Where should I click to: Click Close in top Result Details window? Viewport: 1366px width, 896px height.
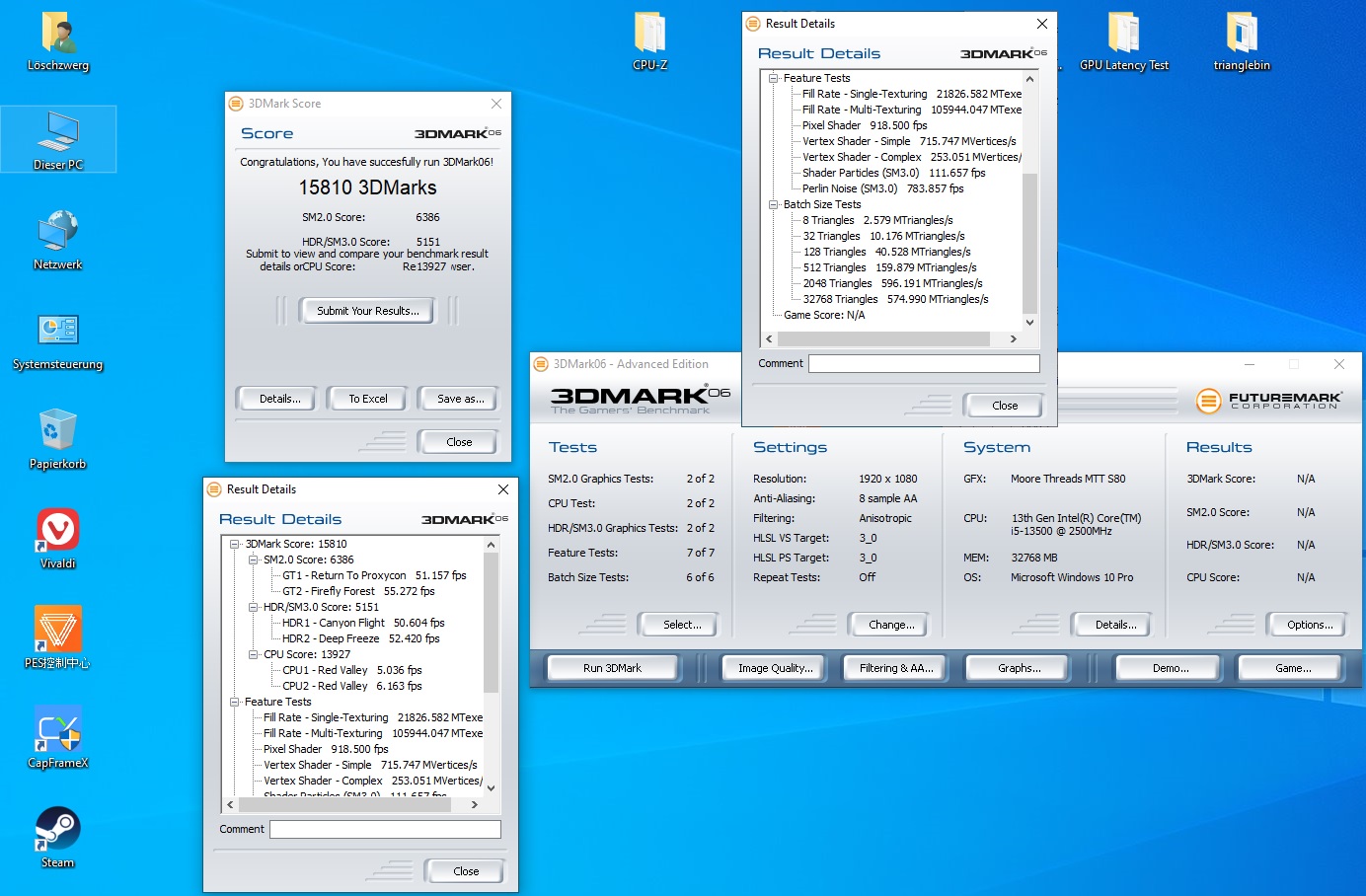tap(1005, 406)
